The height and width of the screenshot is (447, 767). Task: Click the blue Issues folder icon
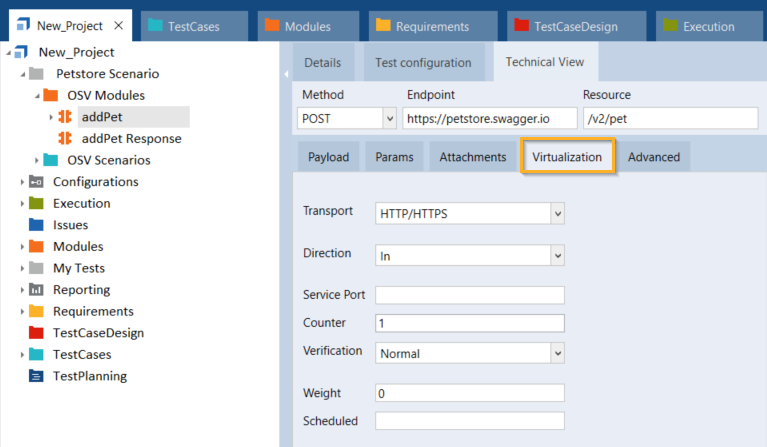coord(37,225)
